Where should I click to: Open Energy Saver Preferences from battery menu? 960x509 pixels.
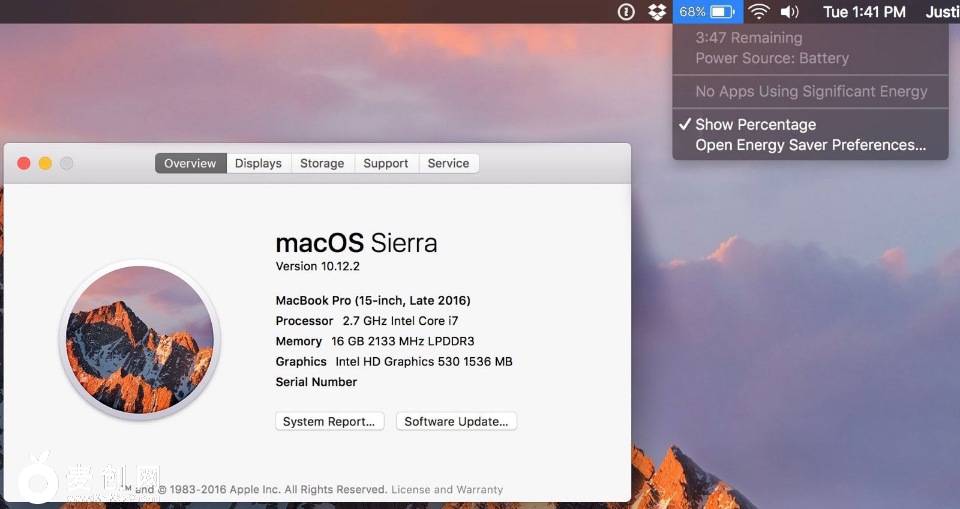click(810, 145)
